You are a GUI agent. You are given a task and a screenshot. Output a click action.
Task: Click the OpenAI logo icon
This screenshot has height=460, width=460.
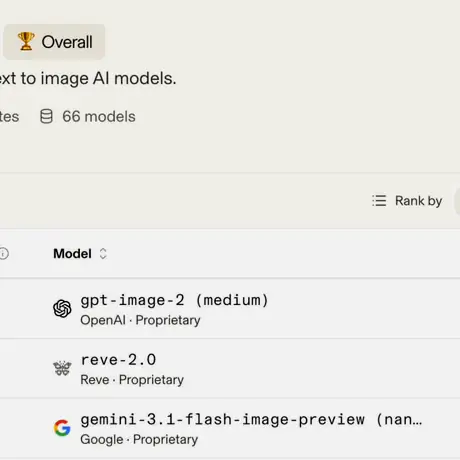(62, 308)
